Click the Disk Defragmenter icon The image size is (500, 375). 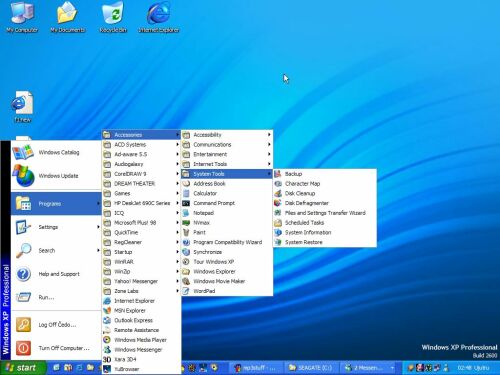pyautogui.click(x=278, y=203)
